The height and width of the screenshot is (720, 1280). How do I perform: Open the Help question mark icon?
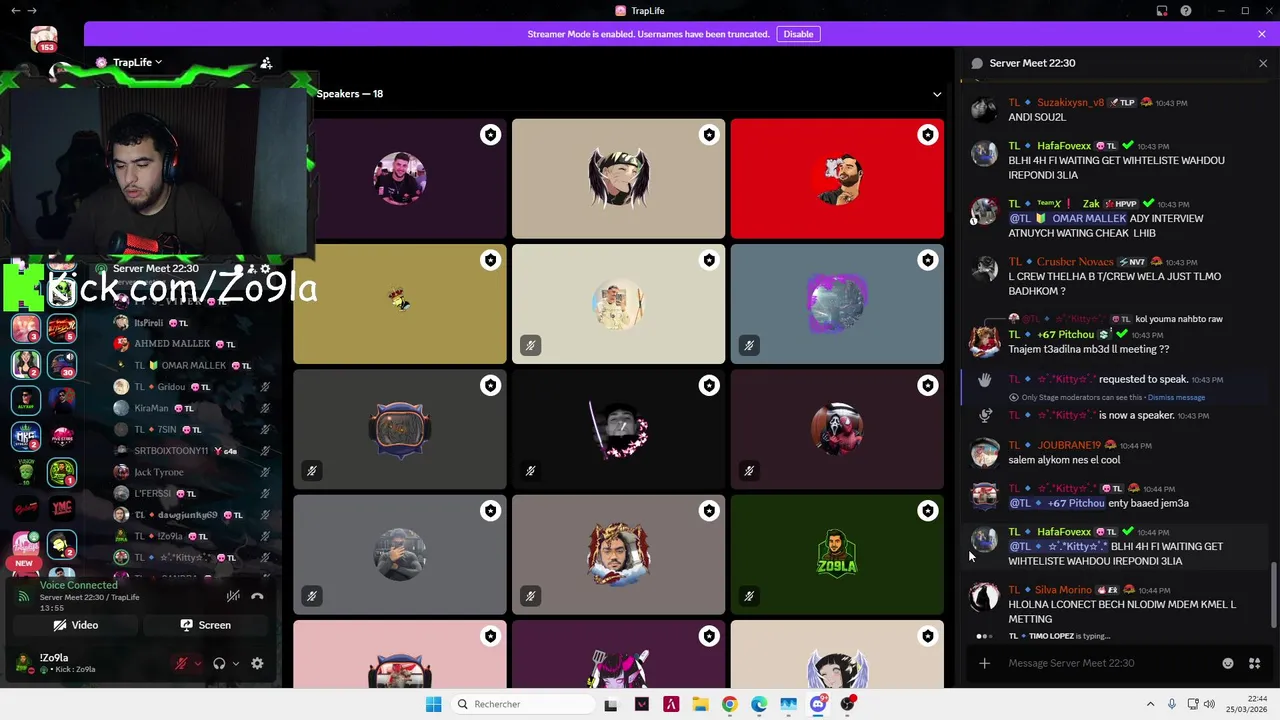tap(1186, 11)
